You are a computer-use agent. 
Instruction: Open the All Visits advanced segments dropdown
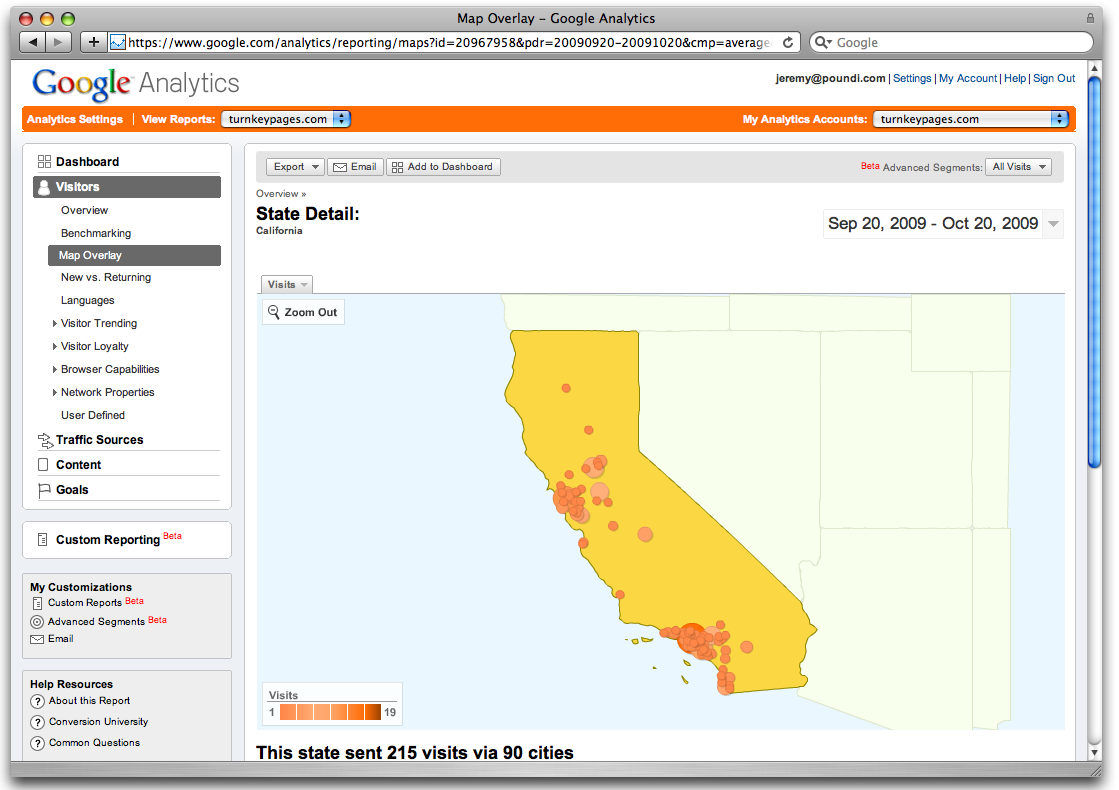(1018, 167)
